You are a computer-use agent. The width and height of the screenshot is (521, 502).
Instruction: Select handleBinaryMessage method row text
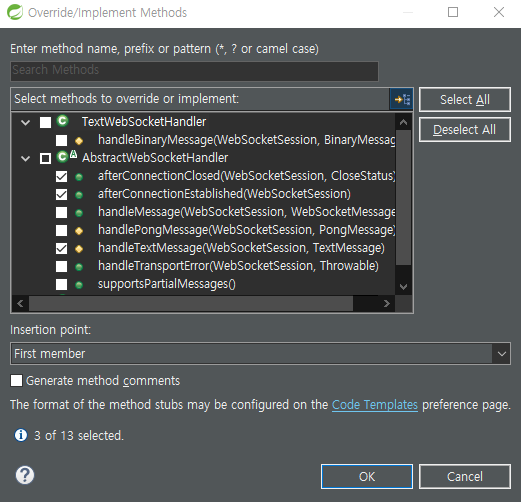click(247, 140)
